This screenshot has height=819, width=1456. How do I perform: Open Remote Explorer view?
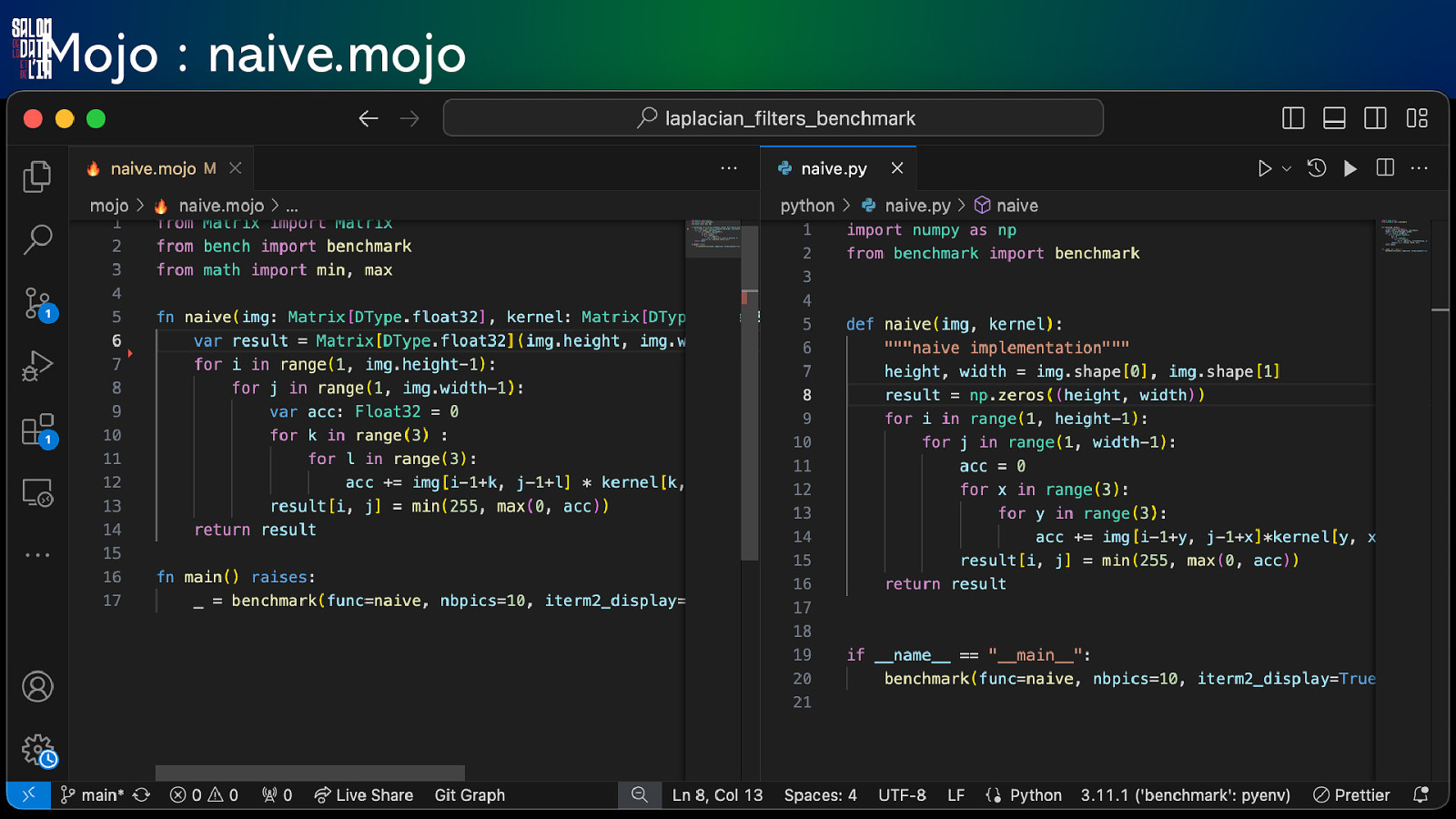click(37, 492)
